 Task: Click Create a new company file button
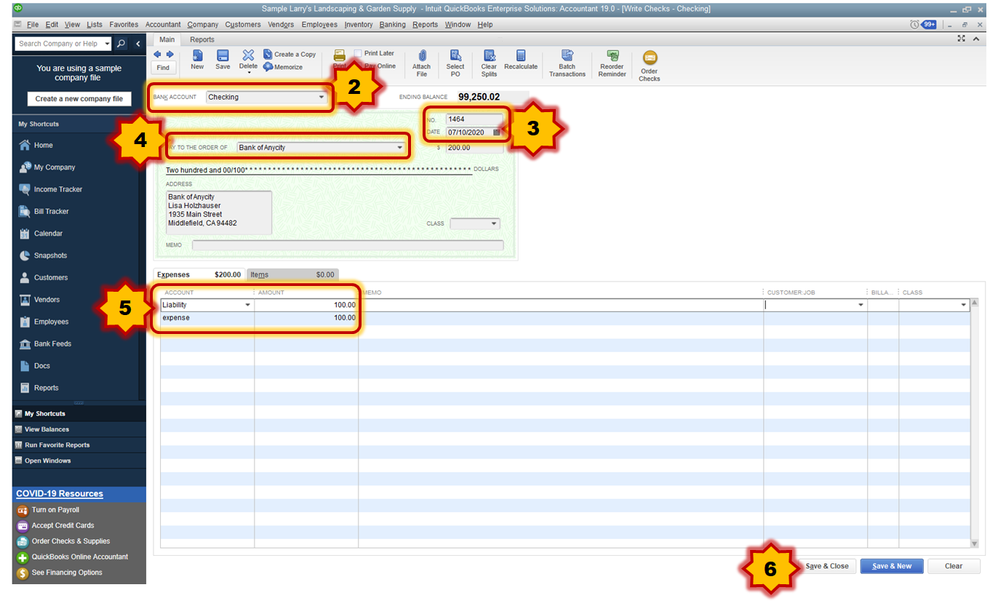[79, 99]
